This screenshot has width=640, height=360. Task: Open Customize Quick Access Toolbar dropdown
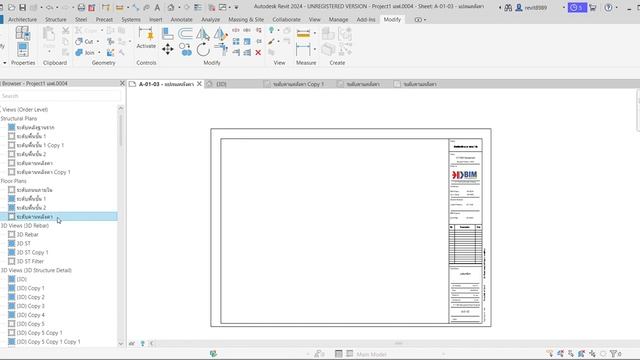[x=236, y=7]
